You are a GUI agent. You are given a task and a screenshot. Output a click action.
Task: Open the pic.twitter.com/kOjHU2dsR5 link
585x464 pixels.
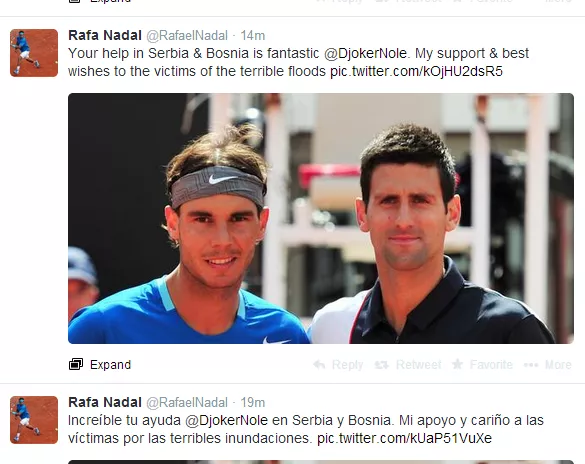coord(416,71)
